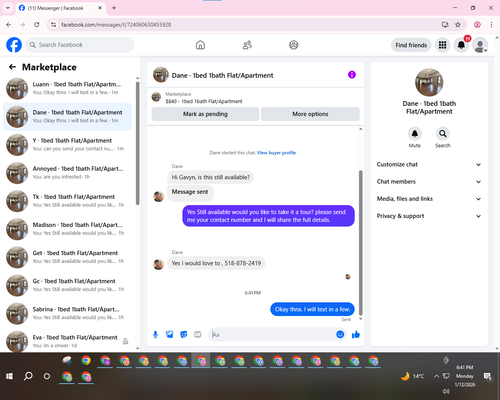The image size is (500, 400).
Task: Open the Facebook logo home link
Action: point(14,45)
